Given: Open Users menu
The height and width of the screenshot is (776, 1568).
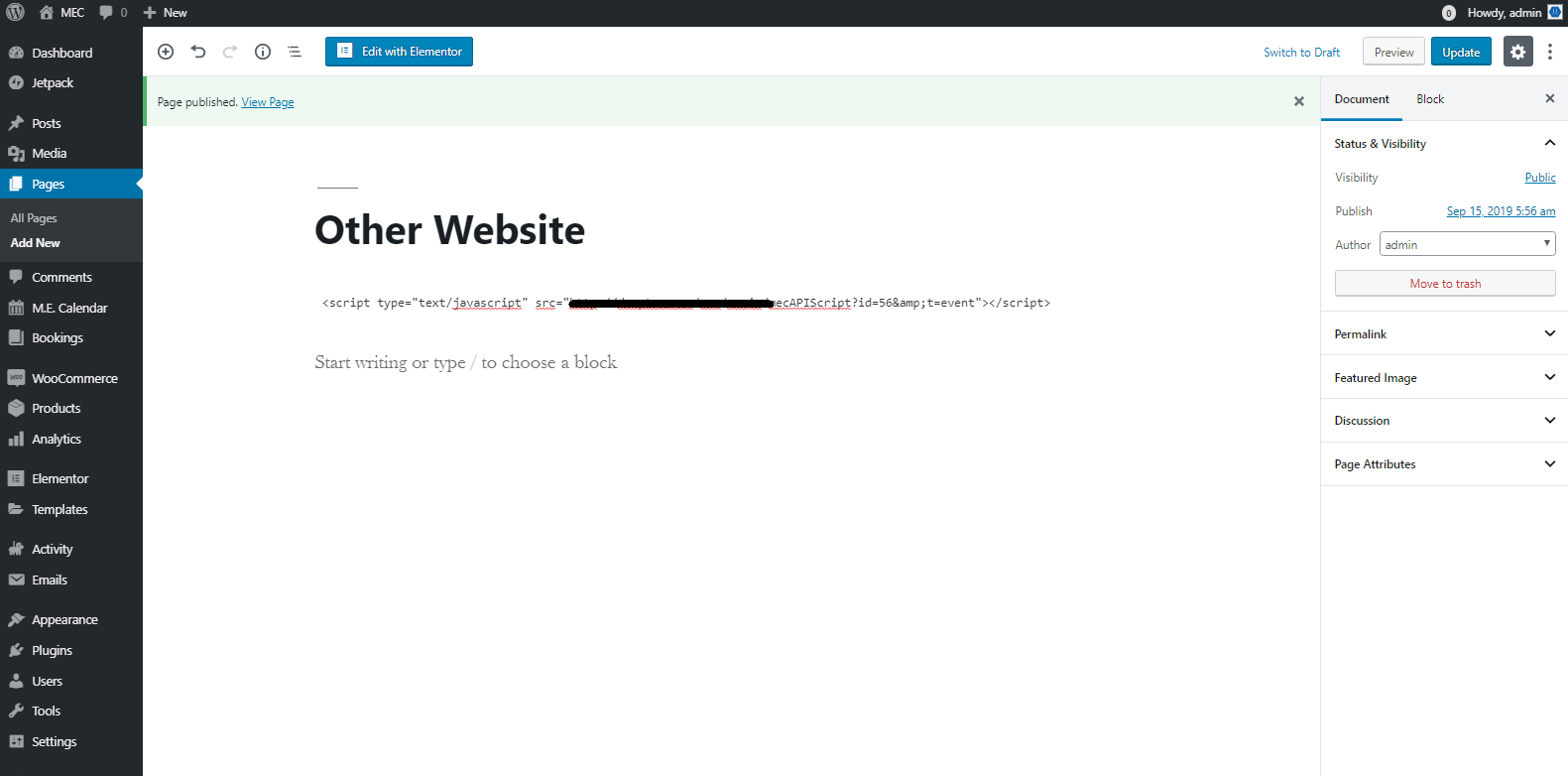Looking at the screenshot, I should tap(71, 682).
